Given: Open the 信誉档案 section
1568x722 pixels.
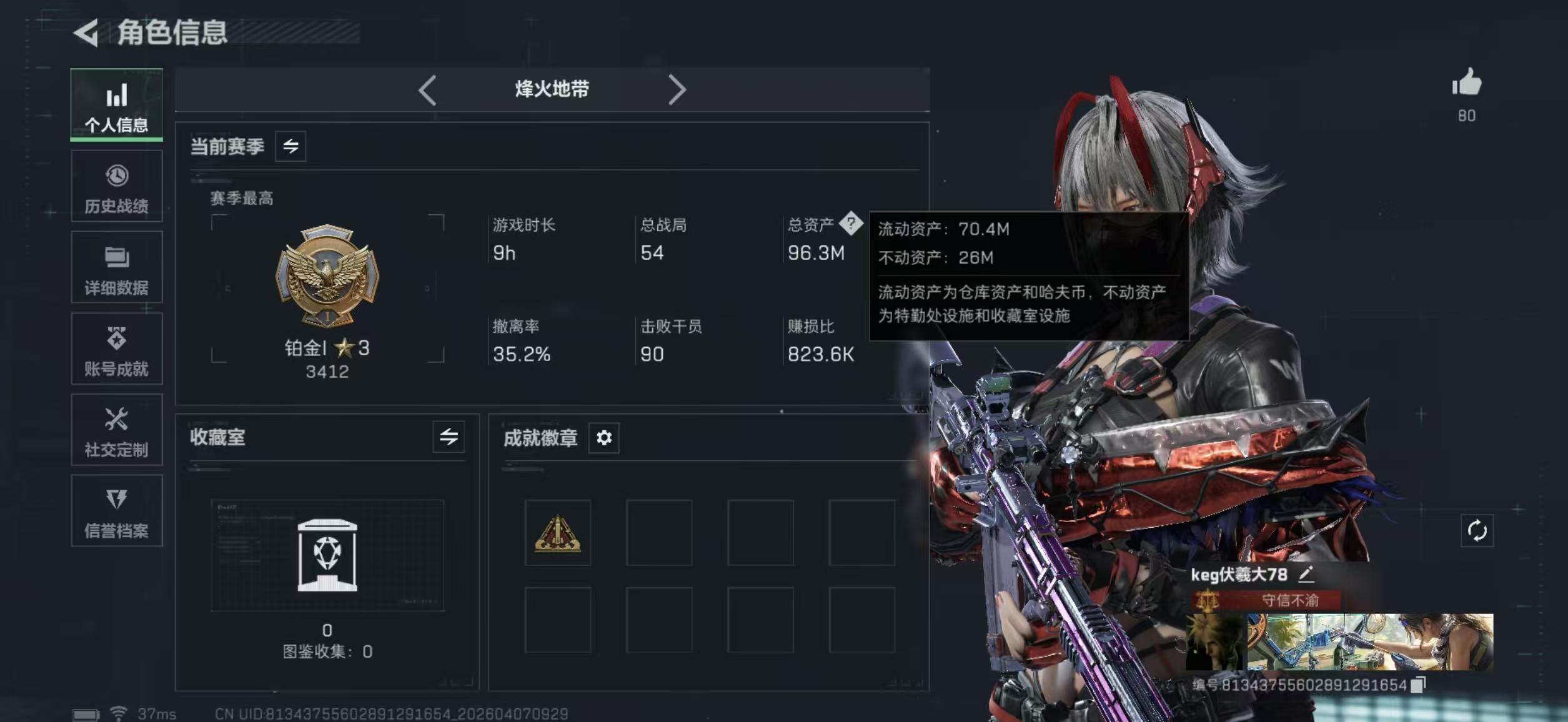Looking at the screenshot, I should point(117,511).
